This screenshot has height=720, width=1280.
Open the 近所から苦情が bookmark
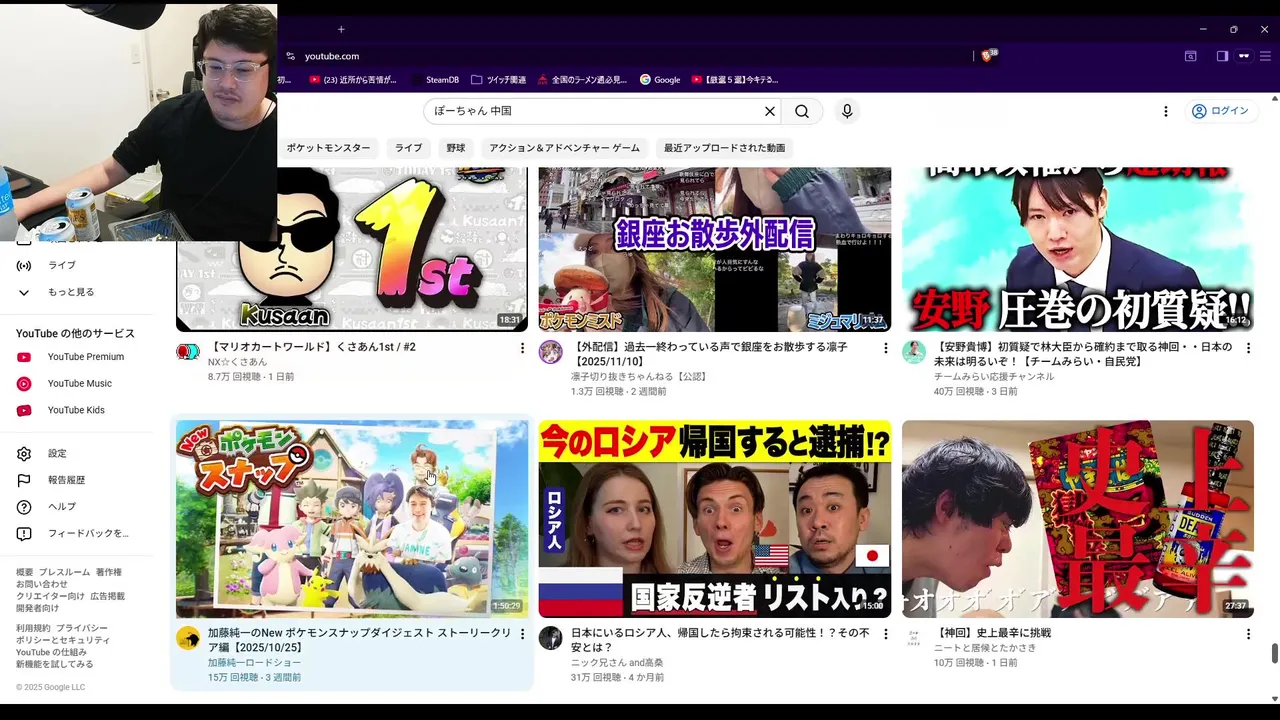(353, 80)
